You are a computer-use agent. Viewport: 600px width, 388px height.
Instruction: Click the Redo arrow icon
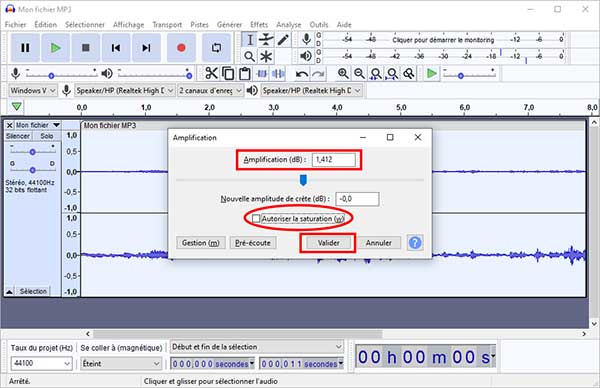[x=318, y=73]
